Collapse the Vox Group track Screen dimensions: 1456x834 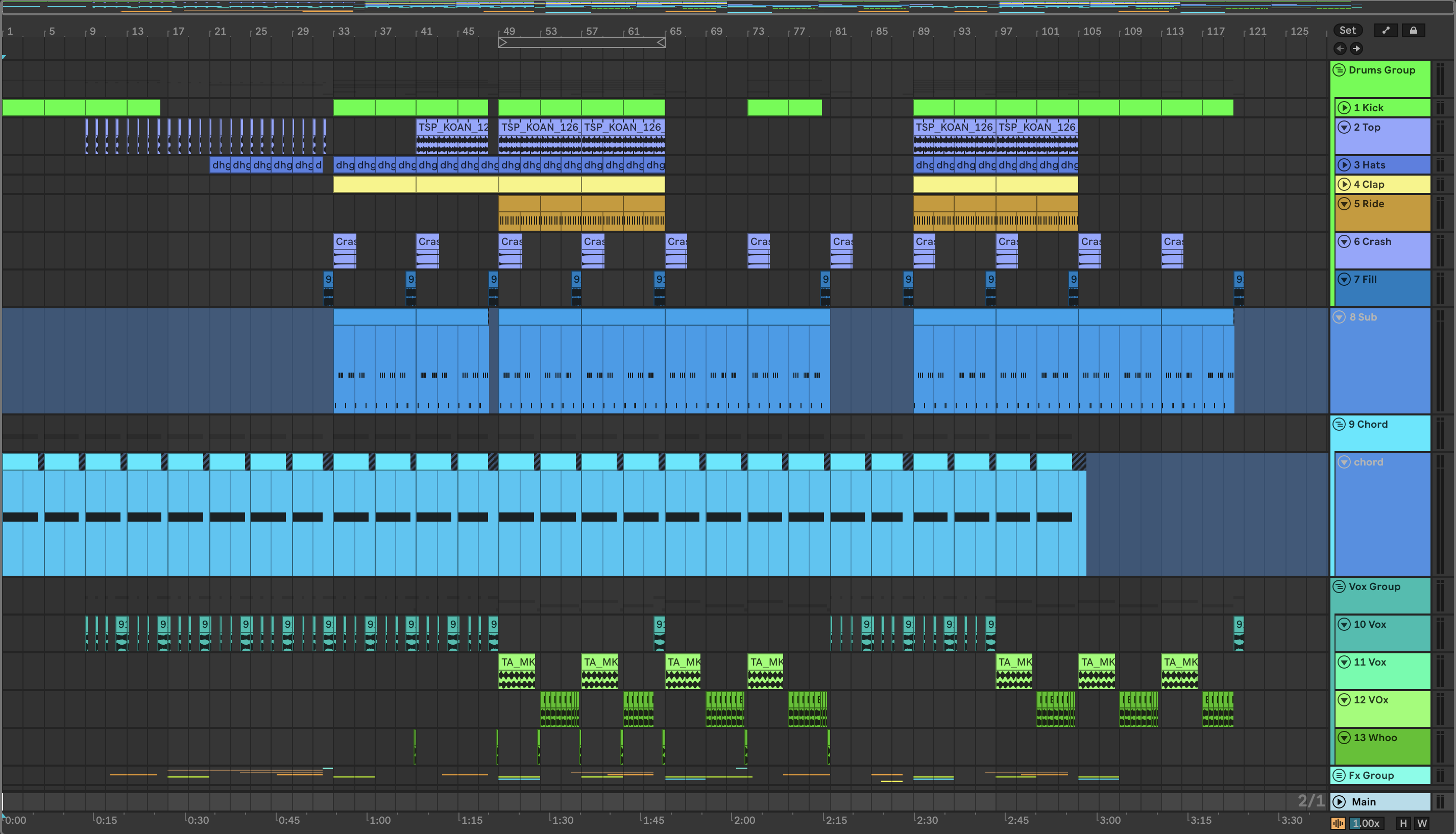[x=1339, y=586]
